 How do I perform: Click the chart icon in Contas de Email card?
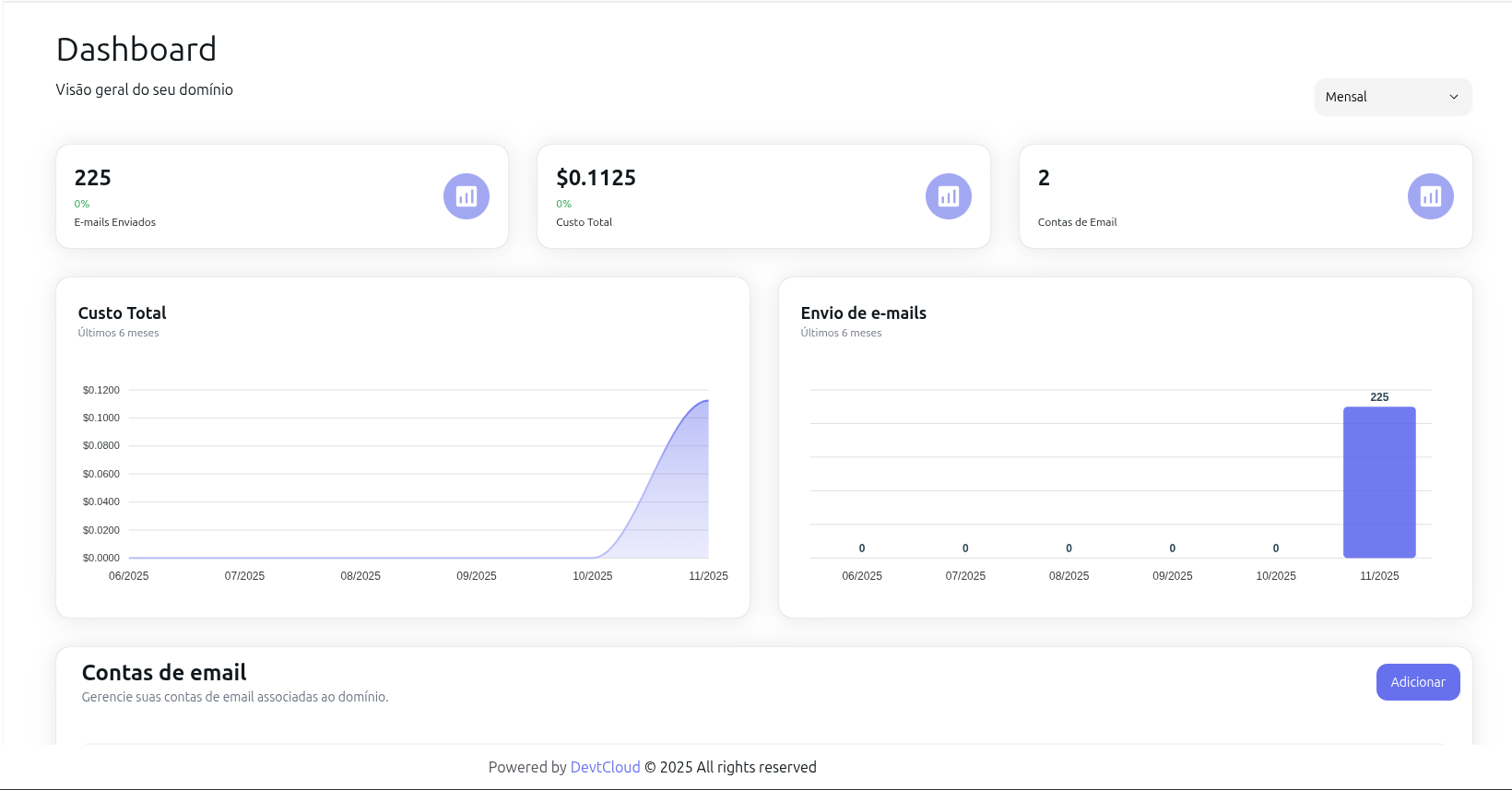click(1430, 196)
